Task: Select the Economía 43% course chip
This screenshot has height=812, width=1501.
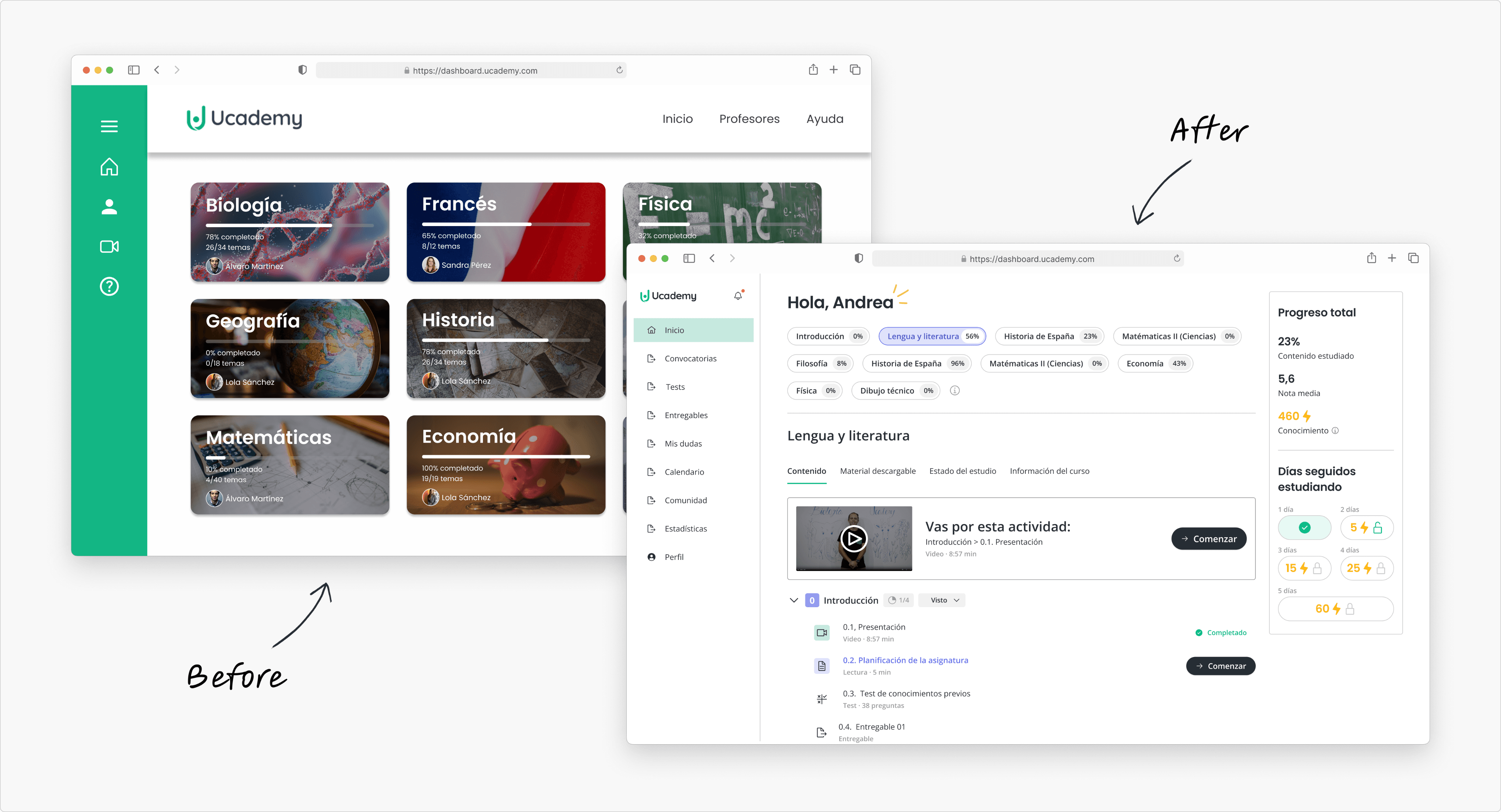Action: click(1155, 363)
